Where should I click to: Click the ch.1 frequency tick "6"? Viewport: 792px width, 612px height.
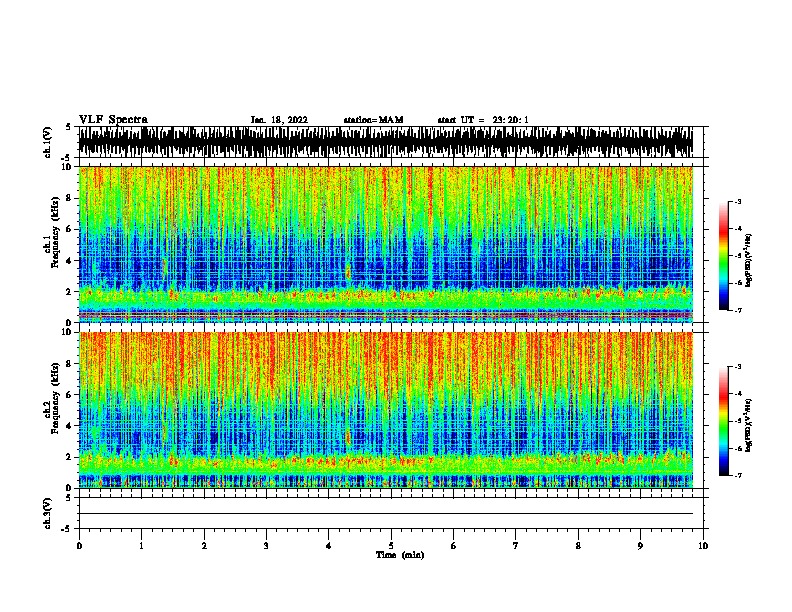(x=69, y=230)
